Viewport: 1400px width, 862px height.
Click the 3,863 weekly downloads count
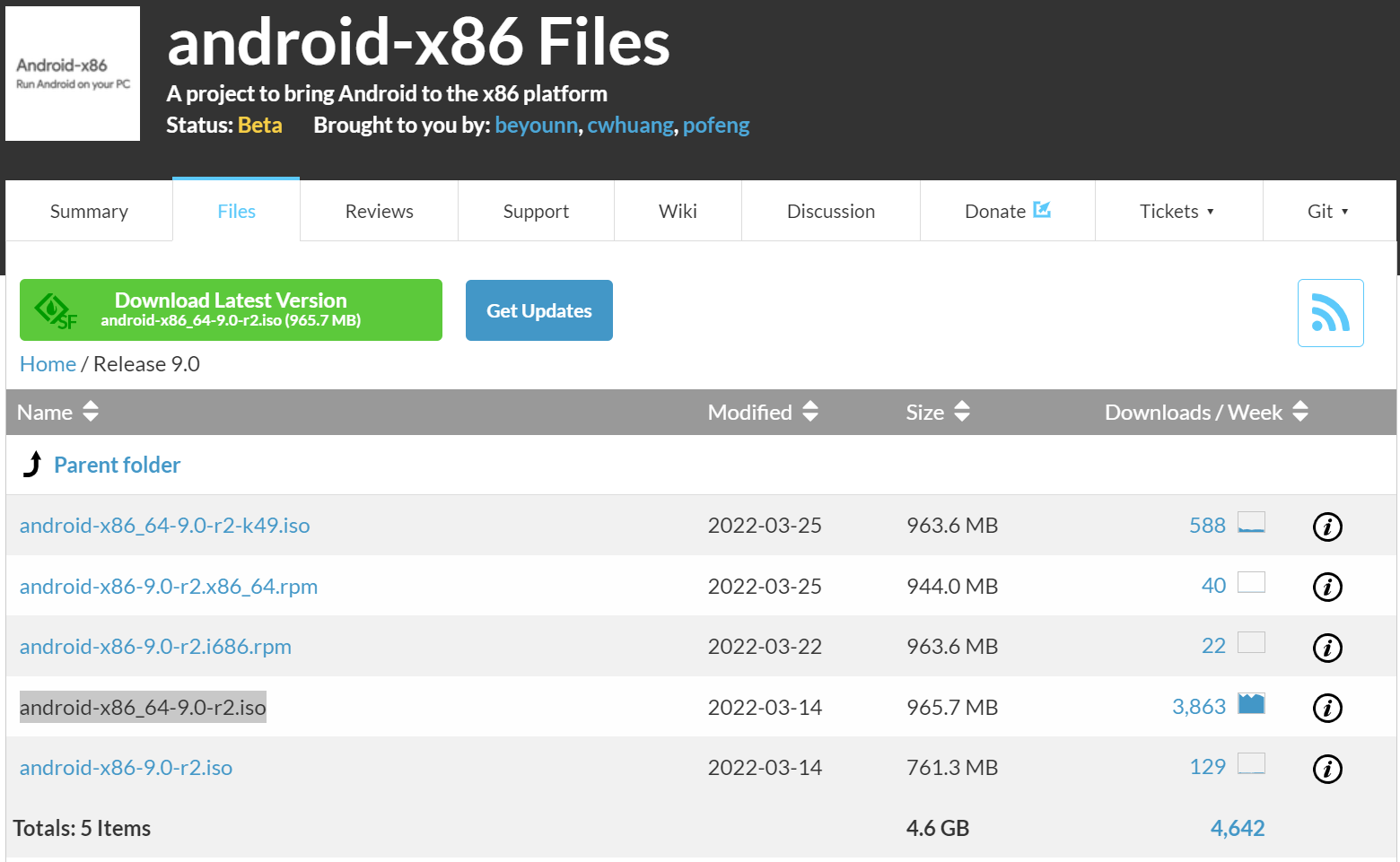1199,707
